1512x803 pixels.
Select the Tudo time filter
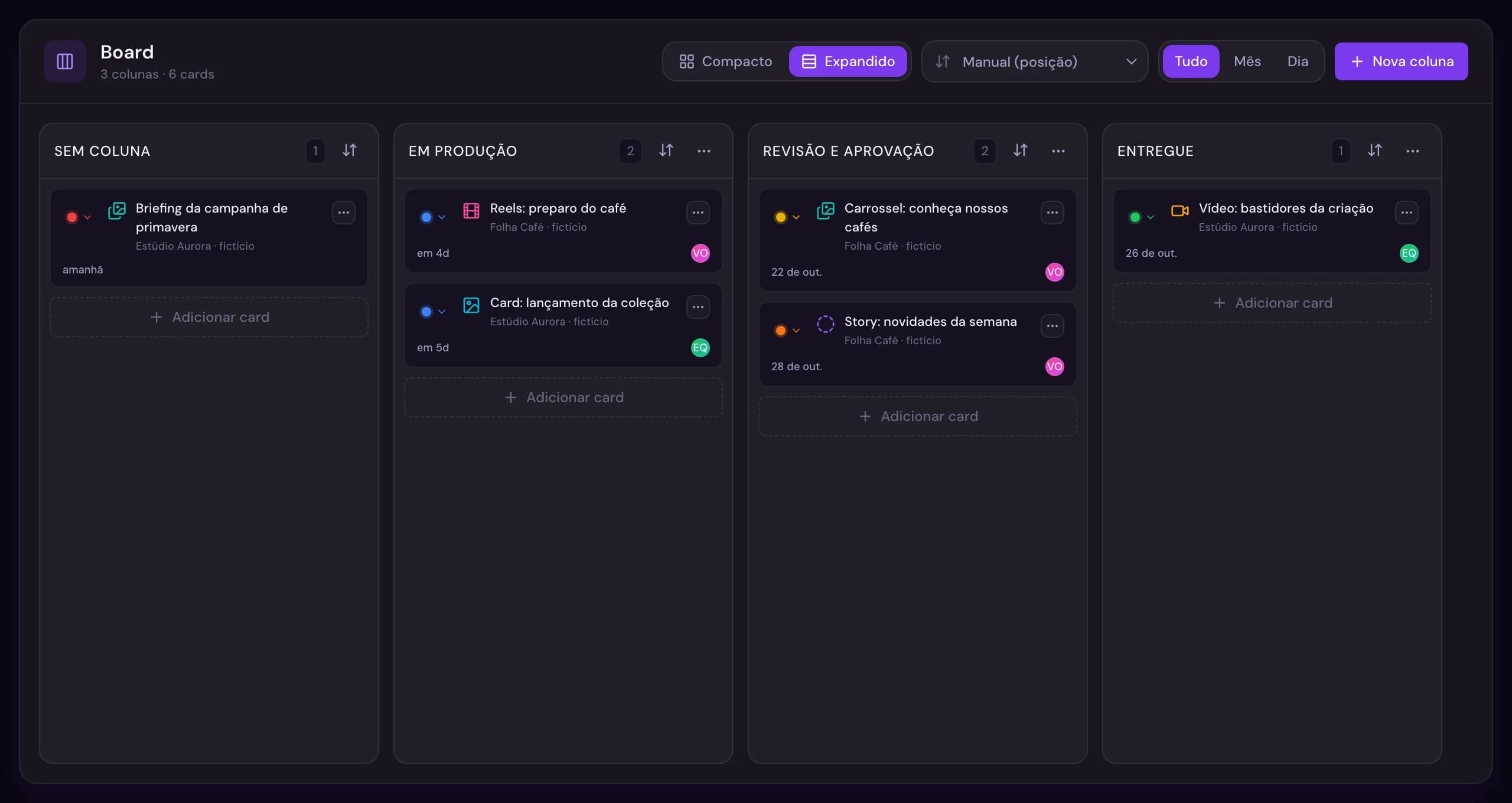1191,61
